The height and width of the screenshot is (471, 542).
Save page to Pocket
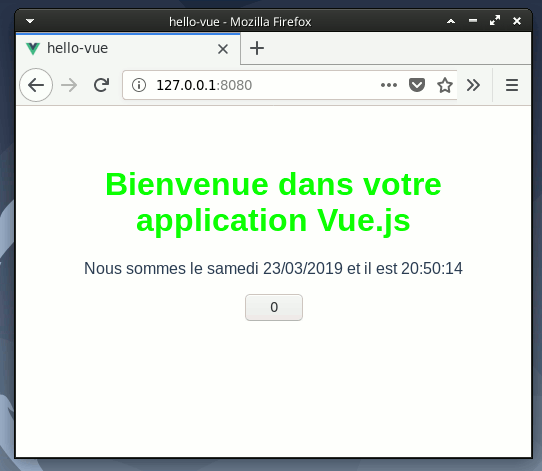click(417, 85)
